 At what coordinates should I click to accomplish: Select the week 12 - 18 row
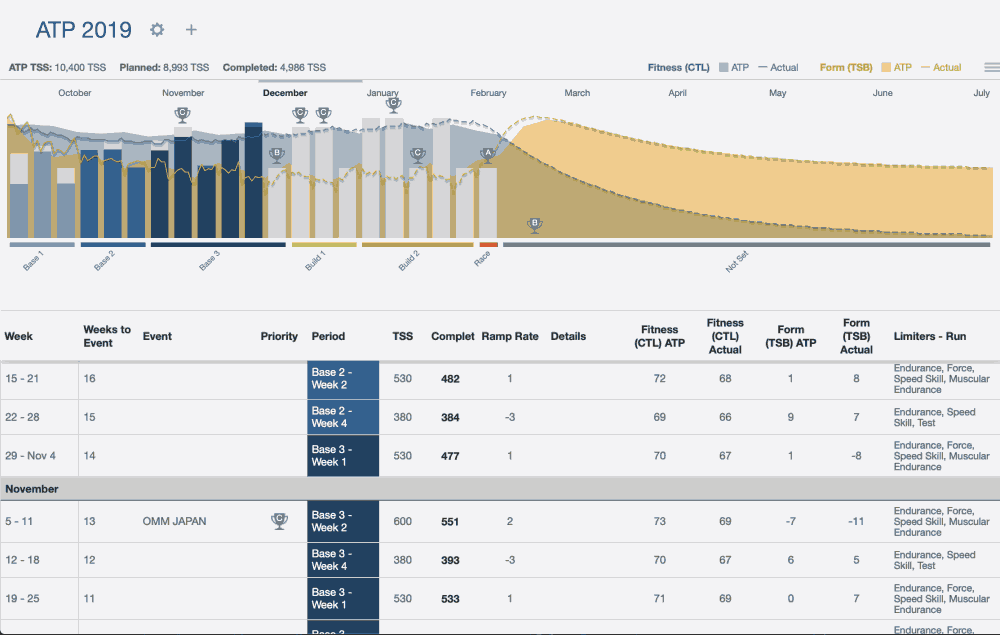tap(500, 560)
